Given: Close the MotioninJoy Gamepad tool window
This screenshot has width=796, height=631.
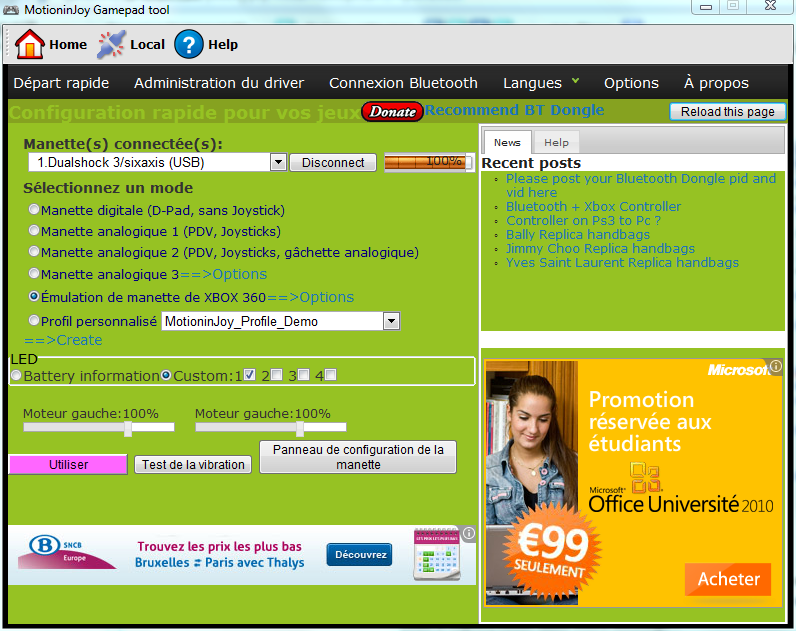Looking at the screenshot, I should coord(770,6).
